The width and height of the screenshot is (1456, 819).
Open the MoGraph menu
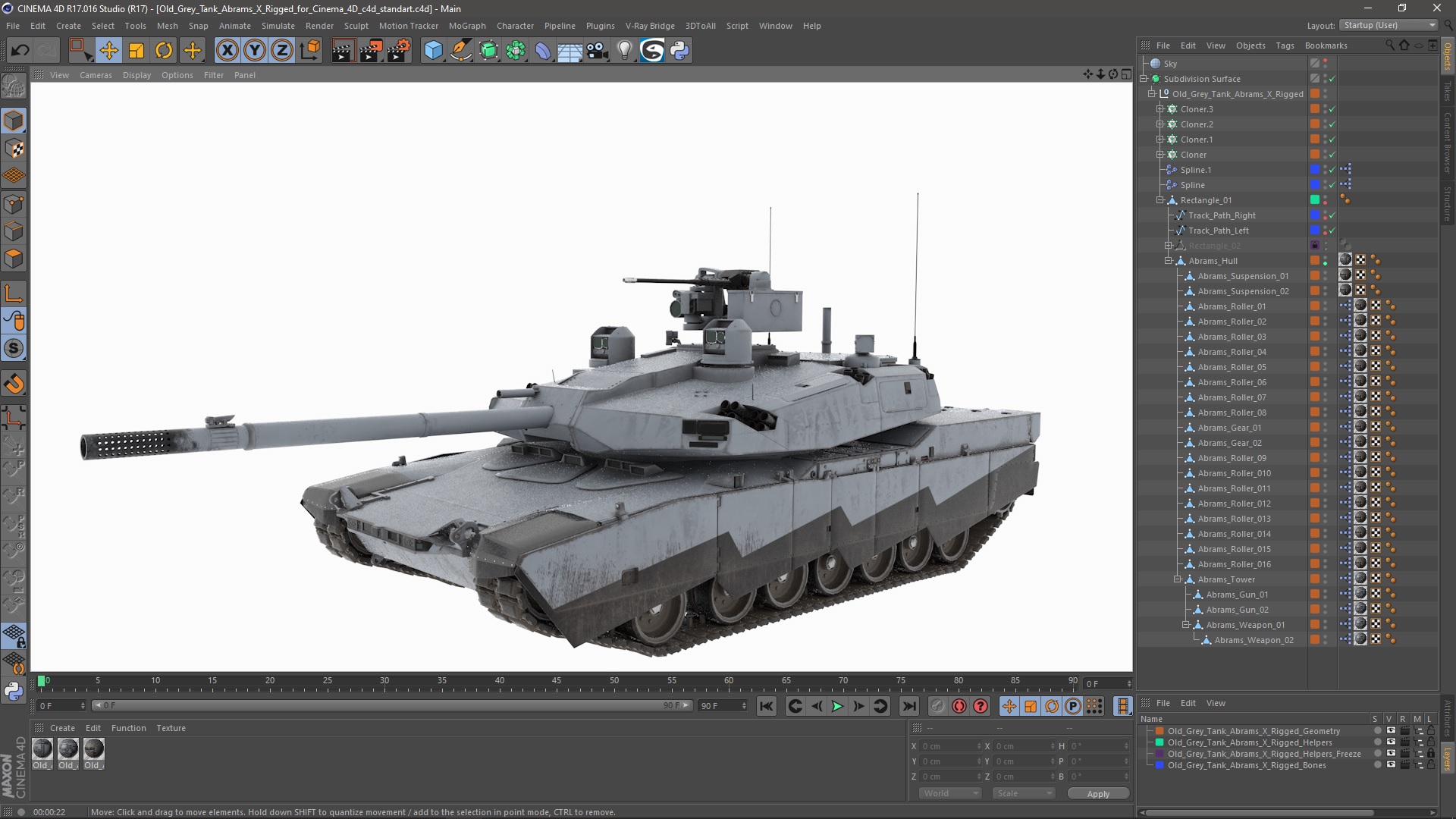coord(466,26)
